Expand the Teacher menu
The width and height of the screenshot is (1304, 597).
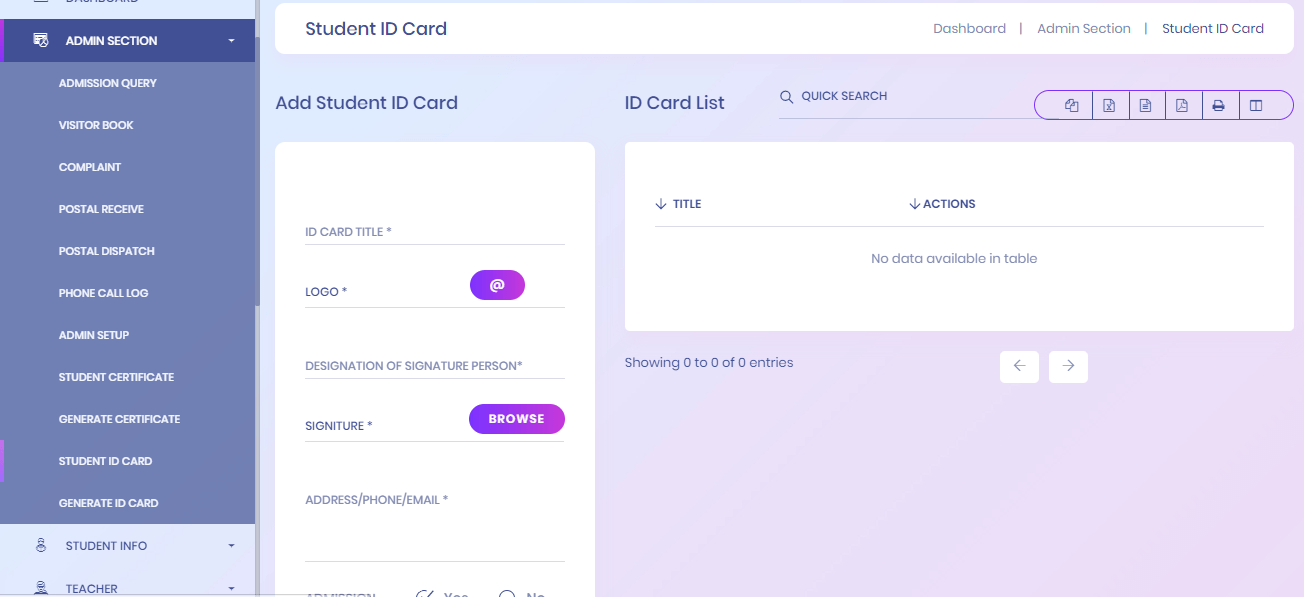point(128,587)
